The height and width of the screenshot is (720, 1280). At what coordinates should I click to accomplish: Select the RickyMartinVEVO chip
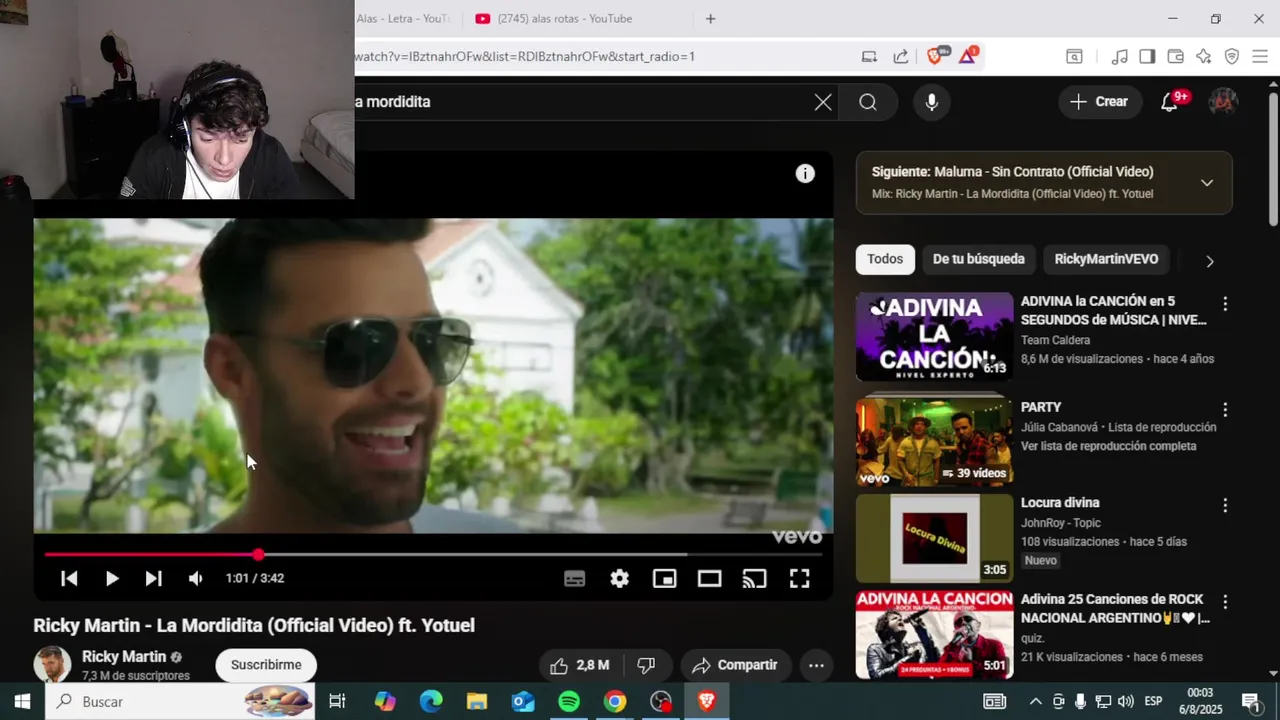[1106, 259]
